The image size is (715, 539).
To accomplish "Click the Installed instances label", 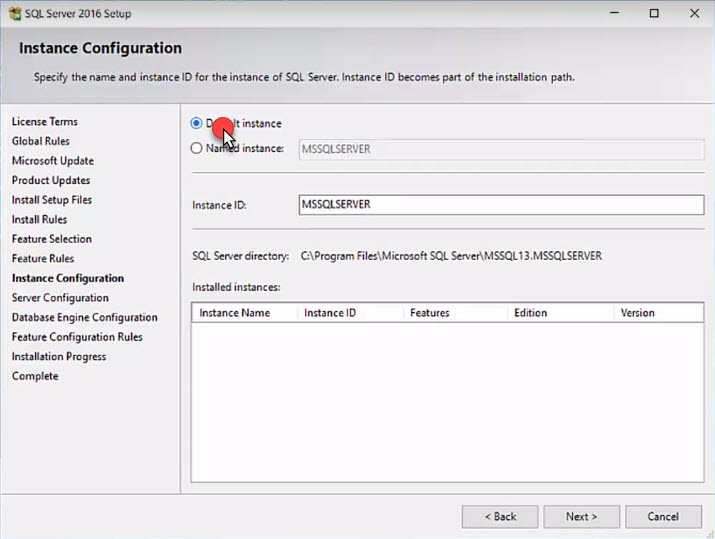I will click(x=236, y=287).
